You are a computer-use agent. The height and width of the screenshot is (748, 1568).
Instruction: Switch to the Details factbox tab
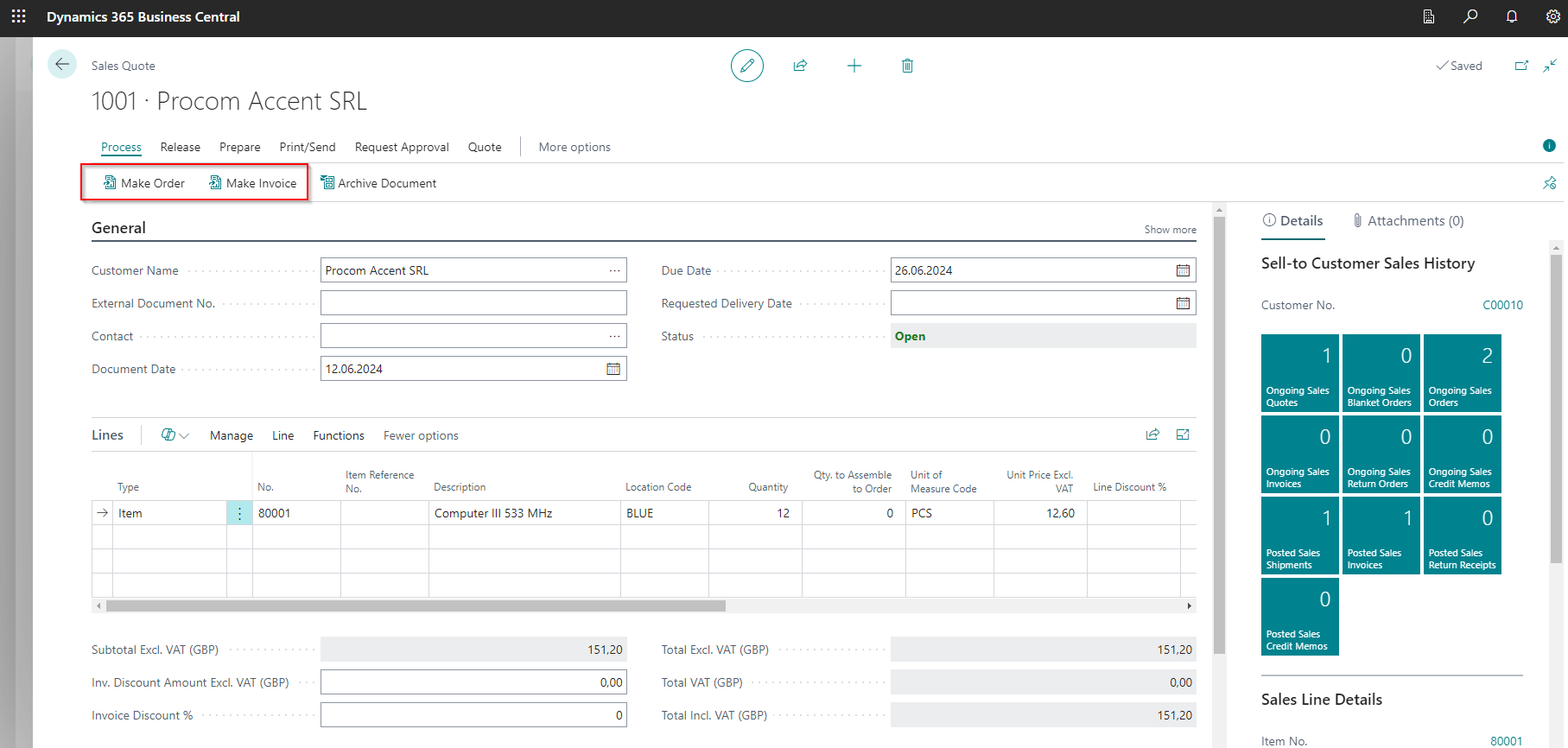(x=1292, y=220)
